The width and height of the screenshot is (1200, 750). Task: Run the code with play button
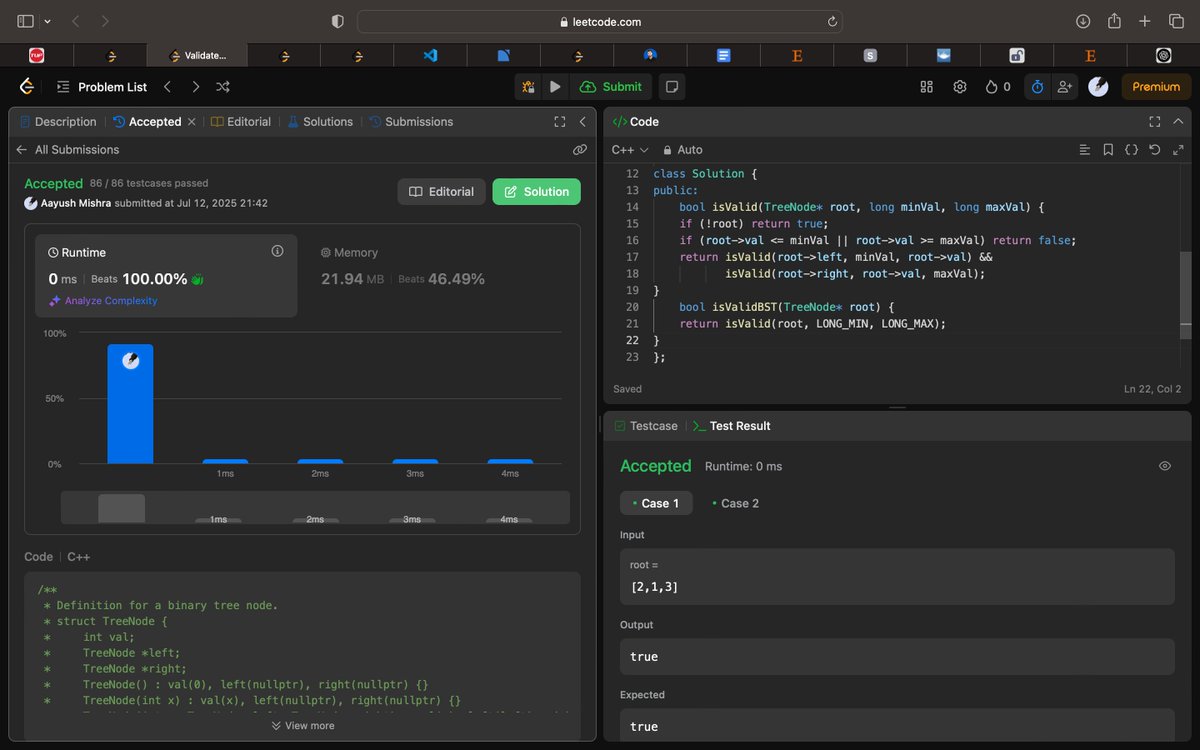point(555,87)
